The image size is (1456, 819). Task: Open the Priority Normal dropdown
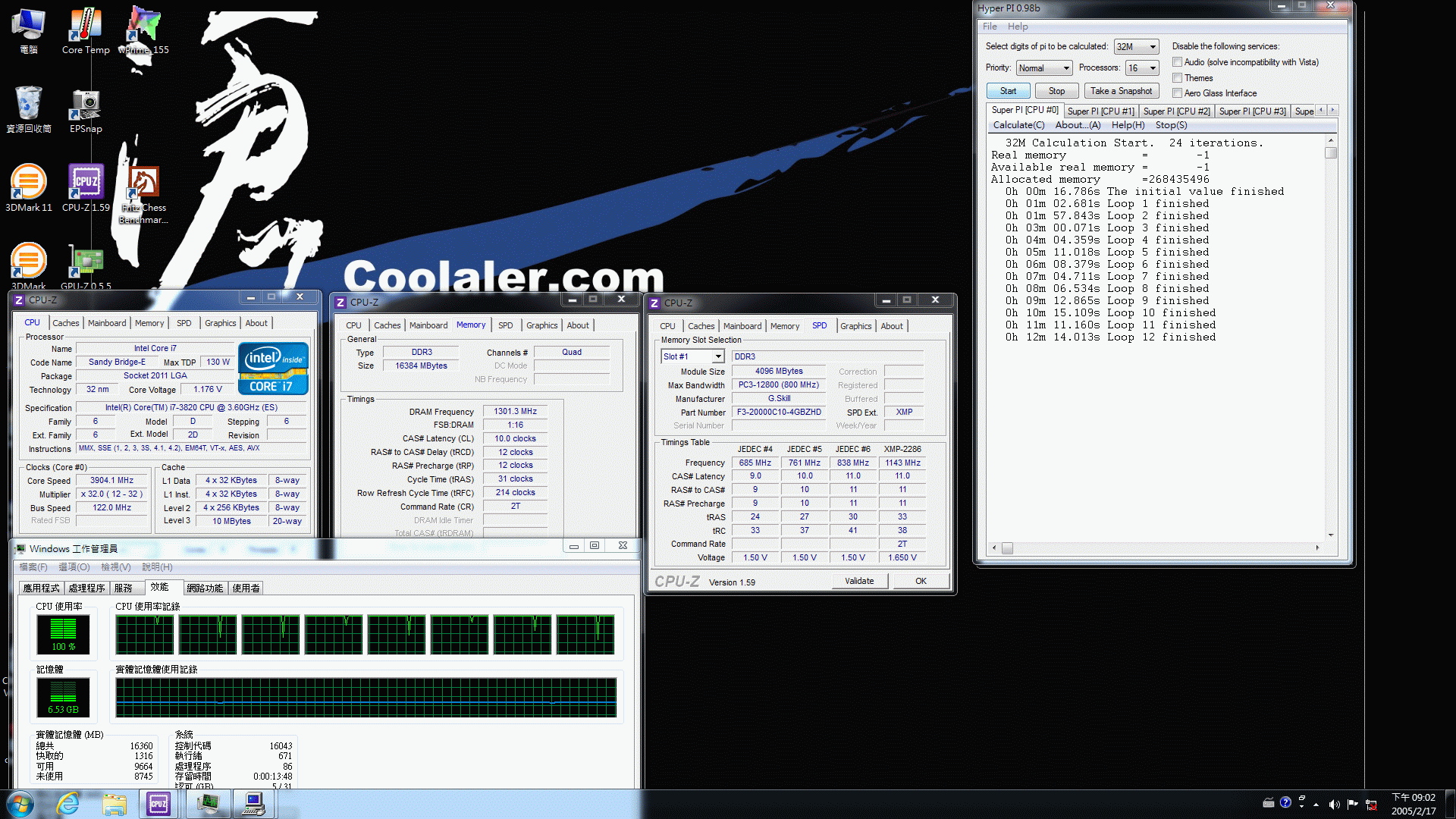pos(1044,68)
